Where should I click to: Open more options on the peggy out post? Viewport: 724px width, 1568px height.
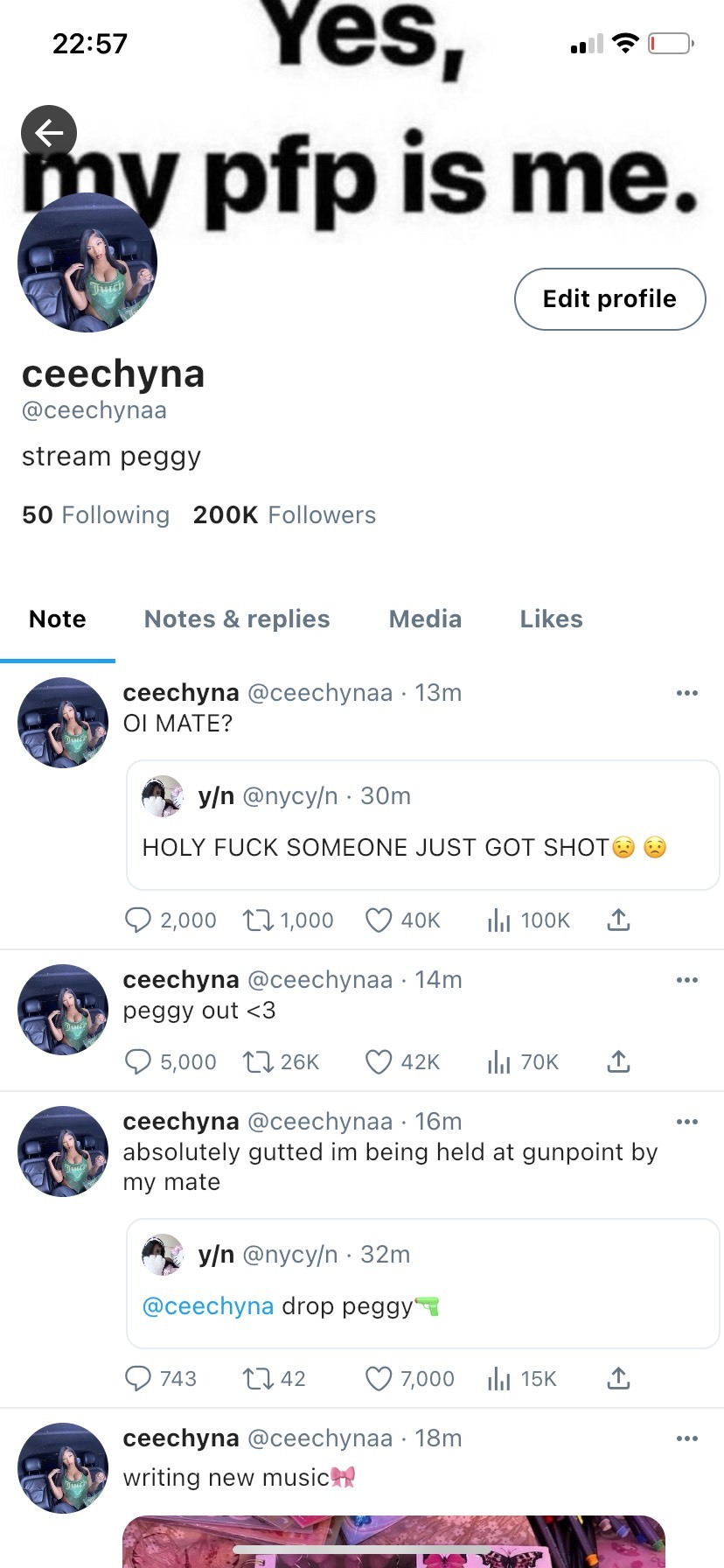tap(687, 980)
